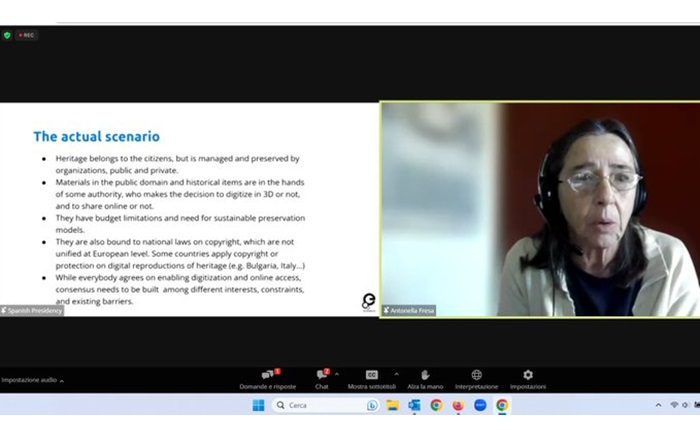Open Impostazioni settings gear

pos(528,380)
